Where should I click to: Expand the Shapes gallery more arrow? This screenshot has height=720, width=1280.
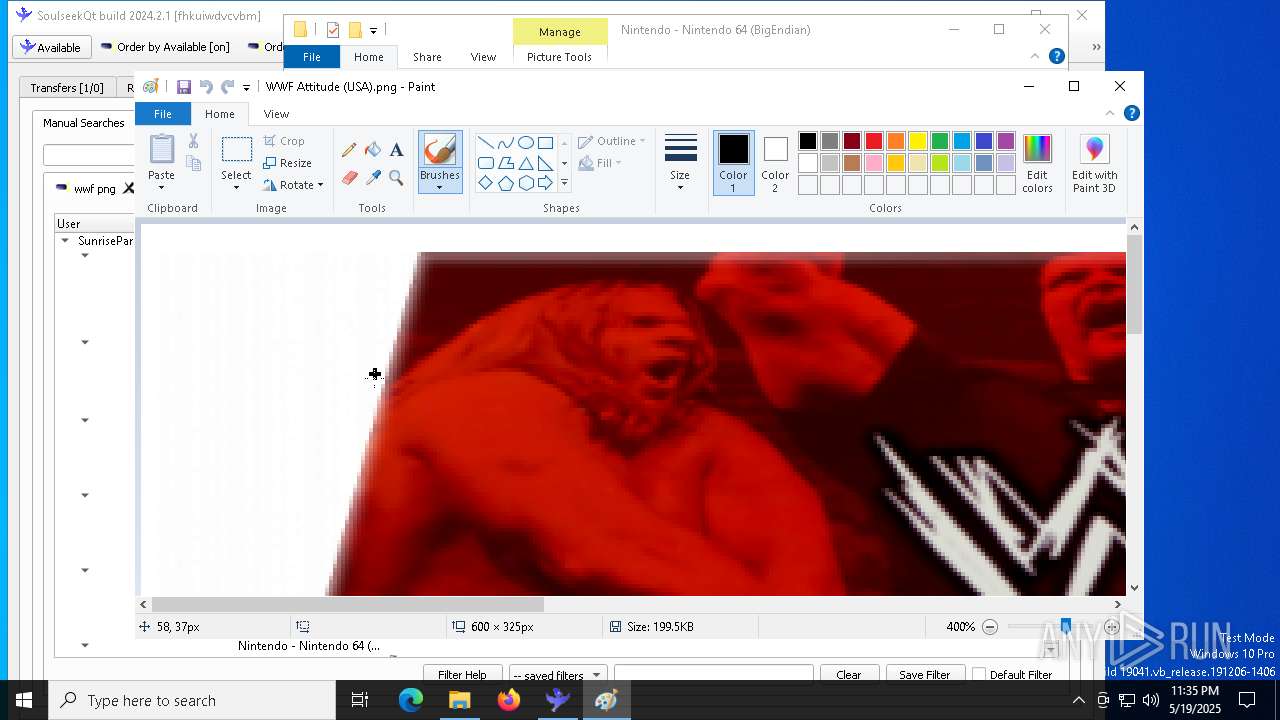[x=564, y=183]
